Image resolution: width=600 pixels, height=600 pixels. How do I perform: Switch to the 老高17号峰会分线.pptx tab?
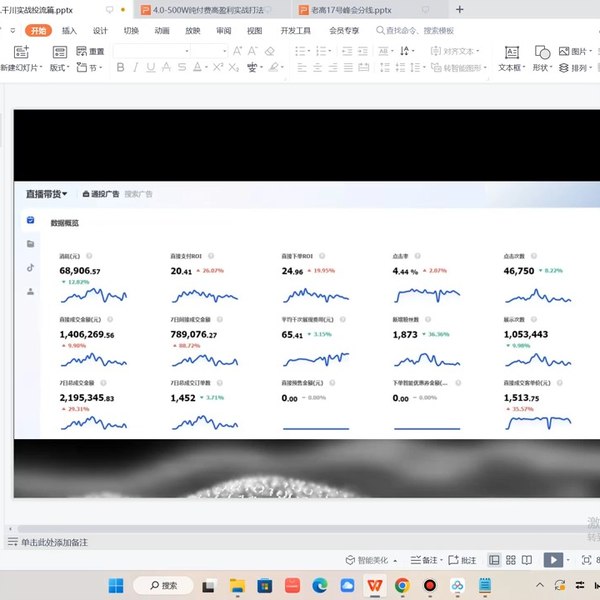(351, 10)
